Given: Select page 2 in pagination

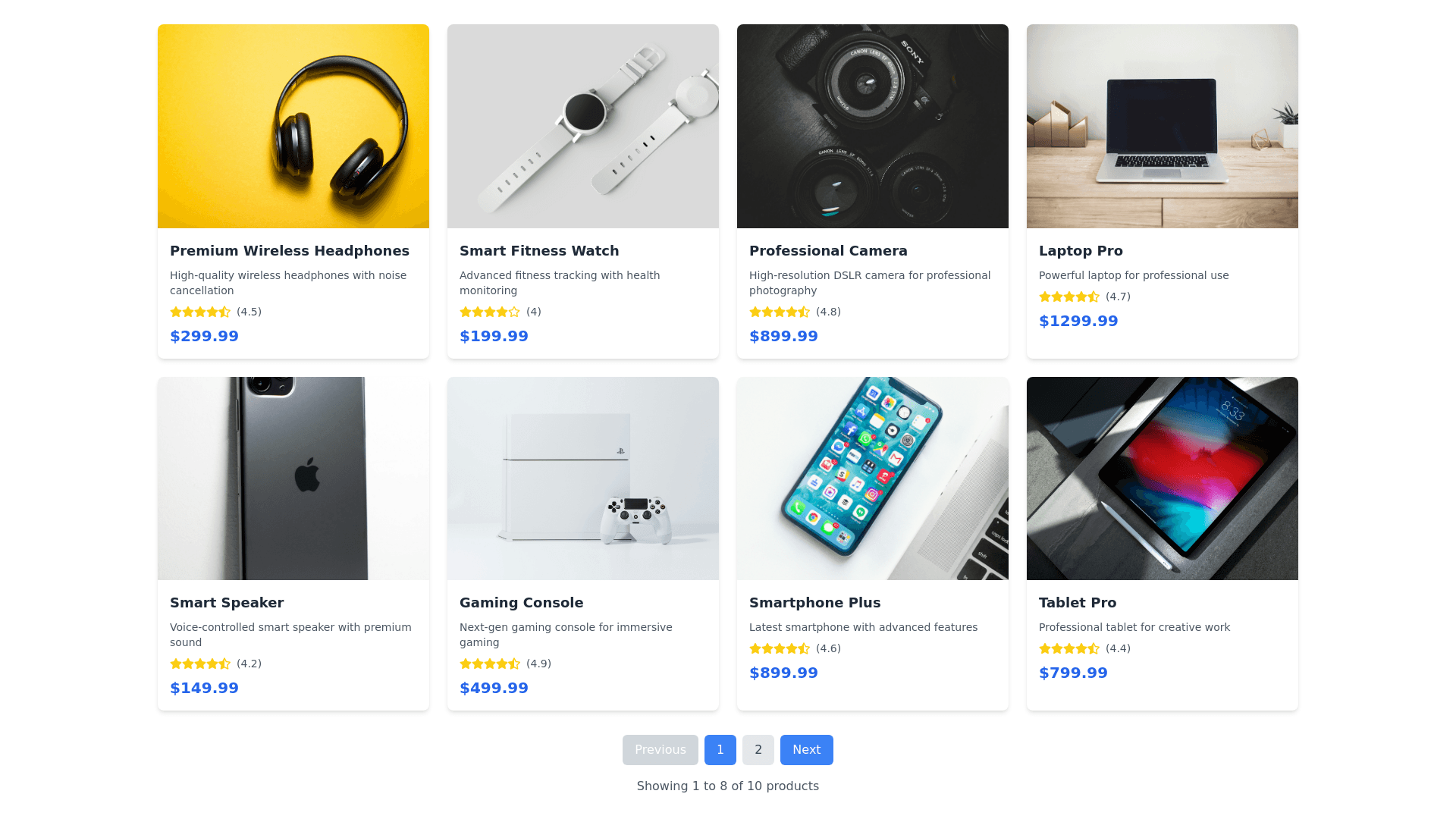Looking at the screenshot, I should pos(758,749).
